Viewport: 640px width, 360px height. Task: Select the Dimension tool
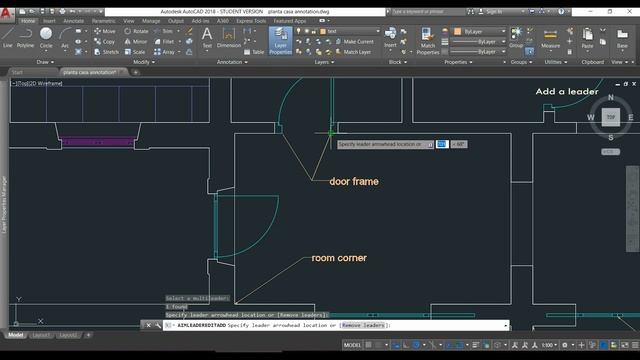[229, 38]
